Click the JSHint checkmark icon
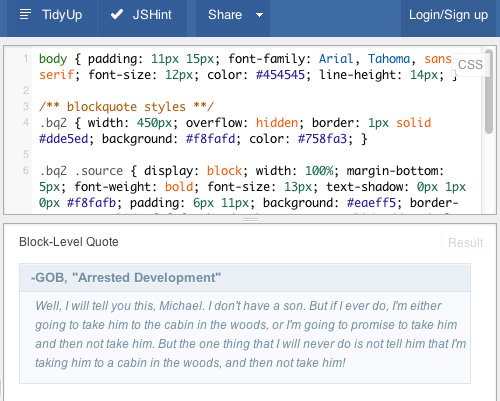This screenshot has width=500, height=401. coord(117,14)
